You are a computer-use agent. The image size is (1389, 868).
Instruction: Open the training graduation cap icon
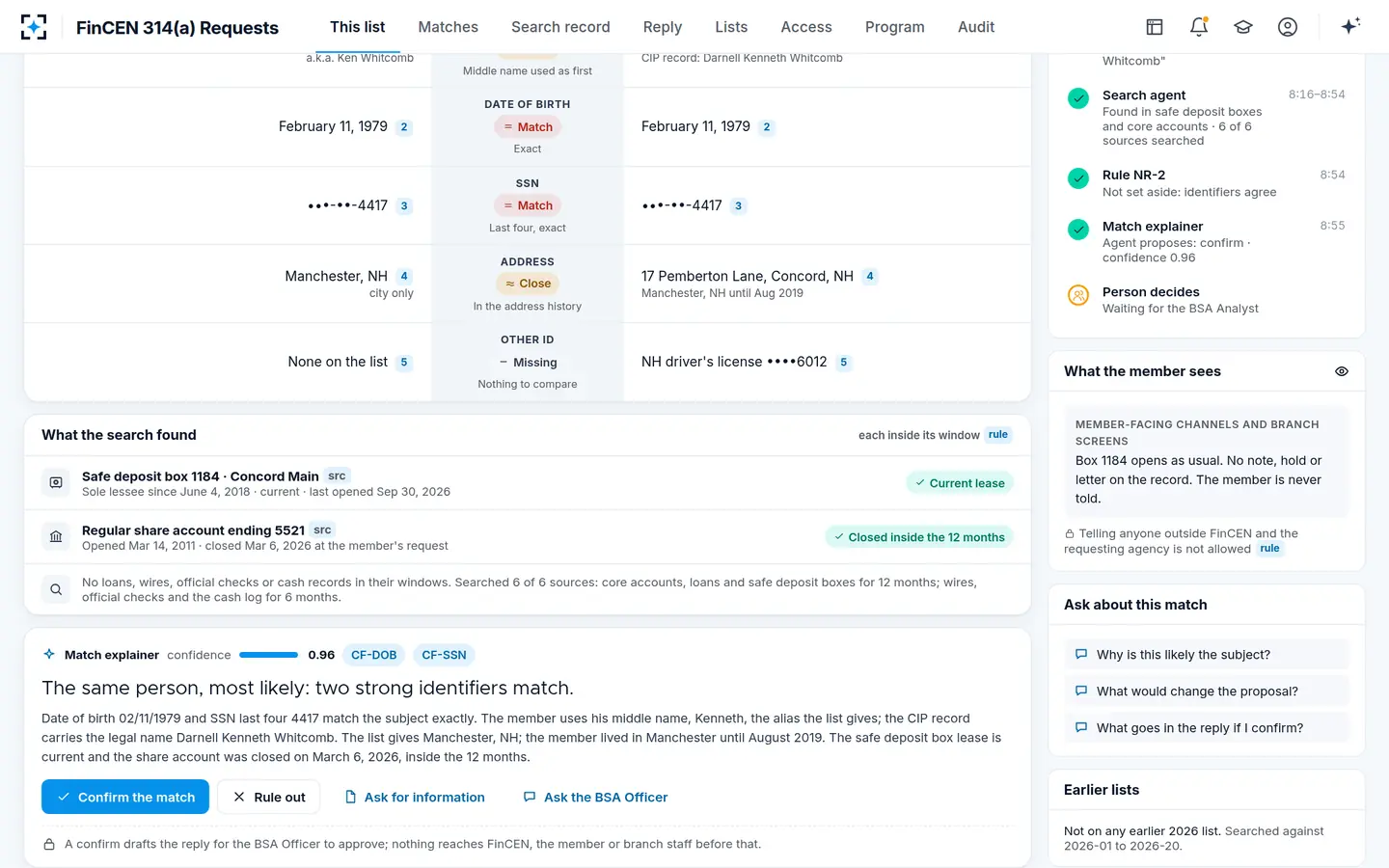click(x=1243, y=27)
